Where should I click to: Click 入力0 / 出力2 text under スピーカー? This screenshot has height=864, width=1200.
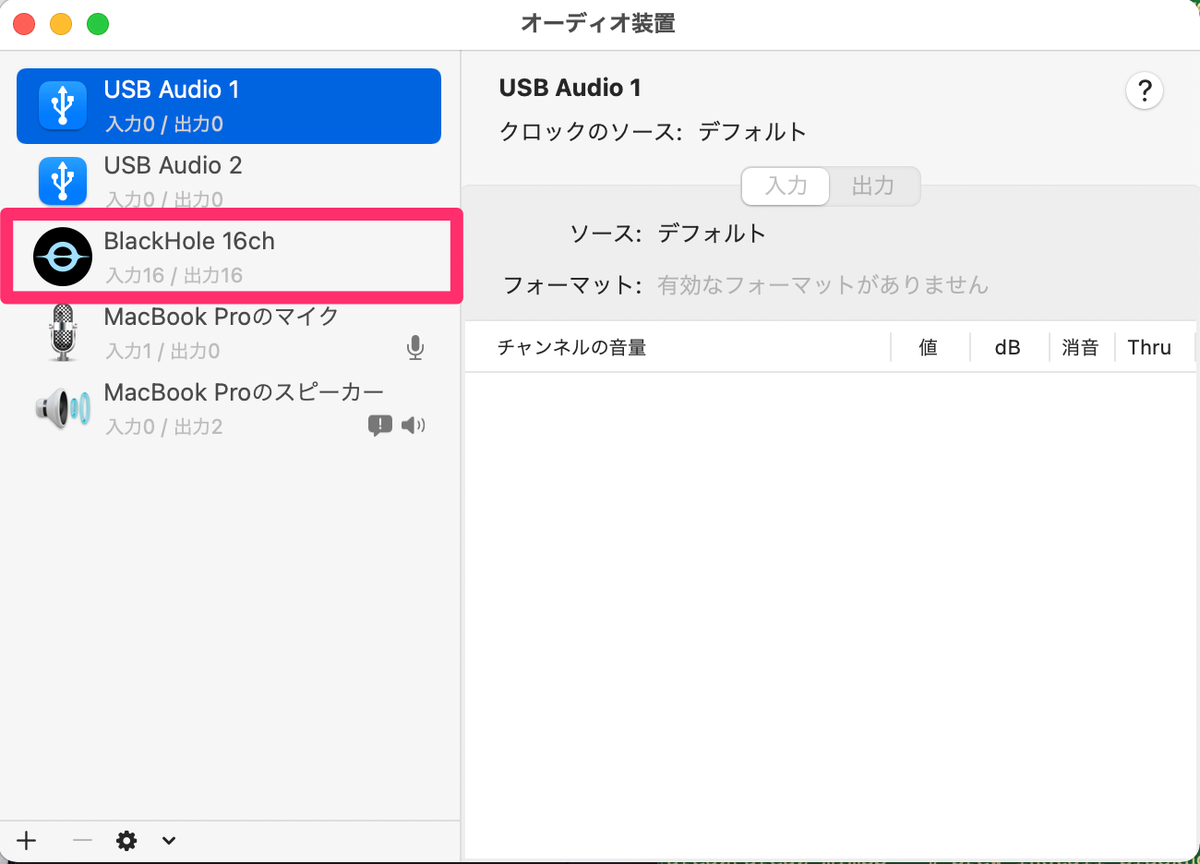[164, 427]
